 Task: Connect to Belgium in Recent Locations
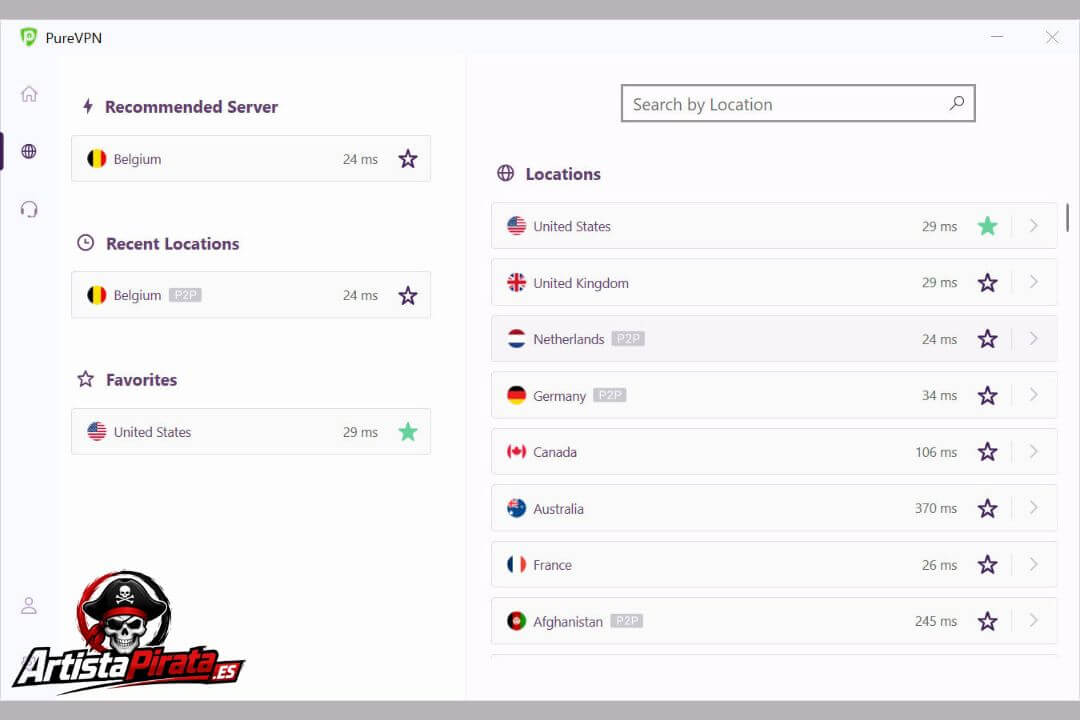(x=251, y=296)
